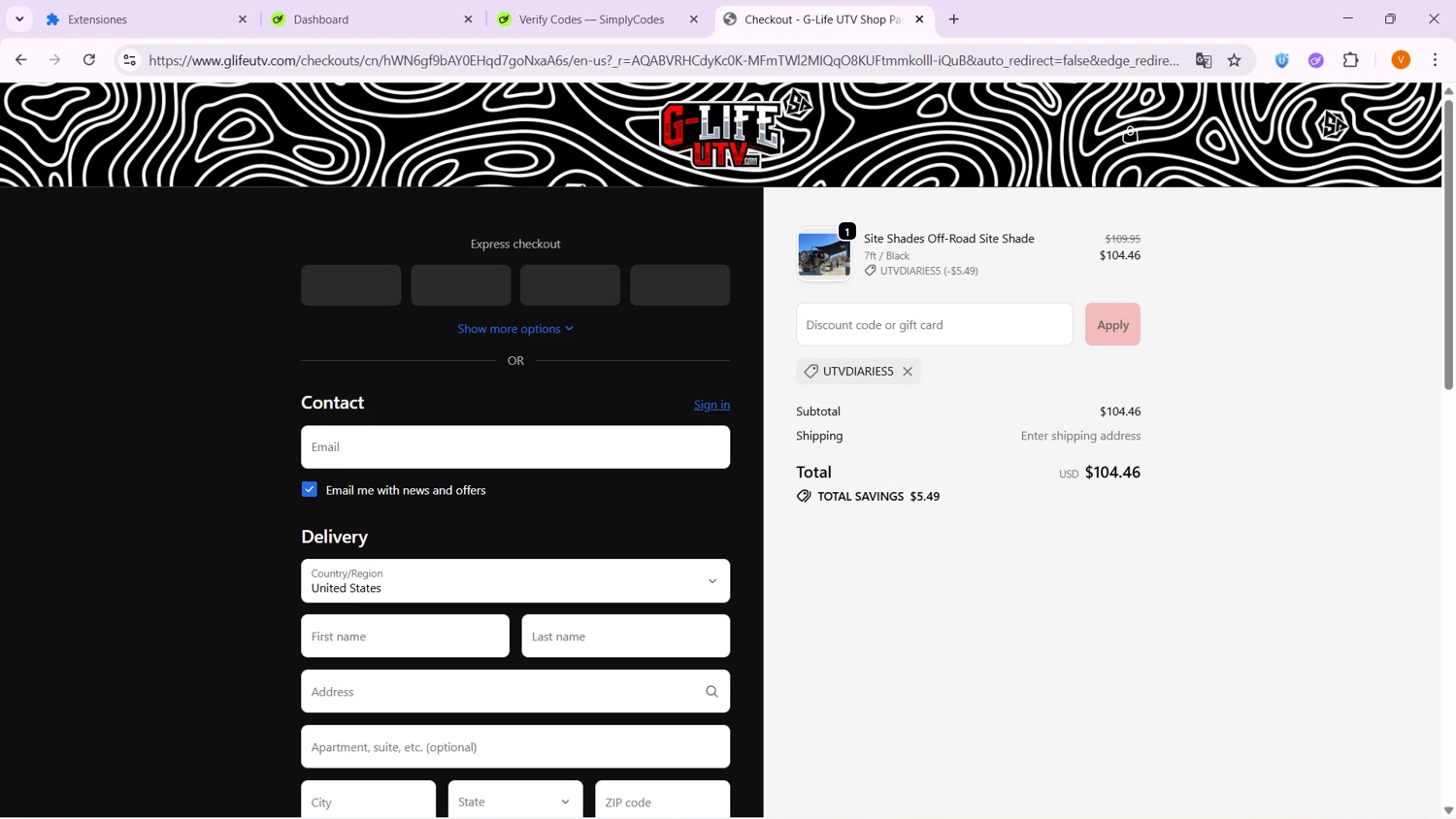
Task: Close the Extensiones tab
Action: pyautogui.click(x=243, y=19)
